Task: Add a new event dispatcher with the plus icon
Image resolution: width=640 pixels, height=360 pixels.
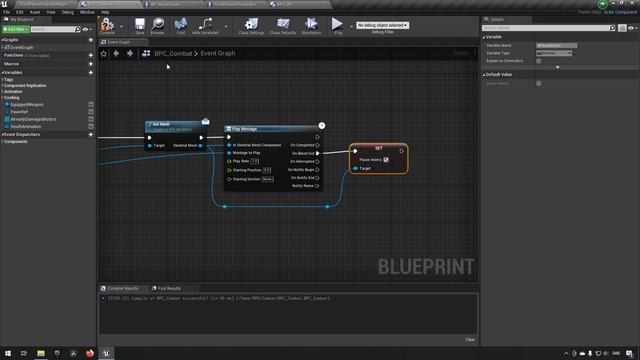Action: click(91, 135)
